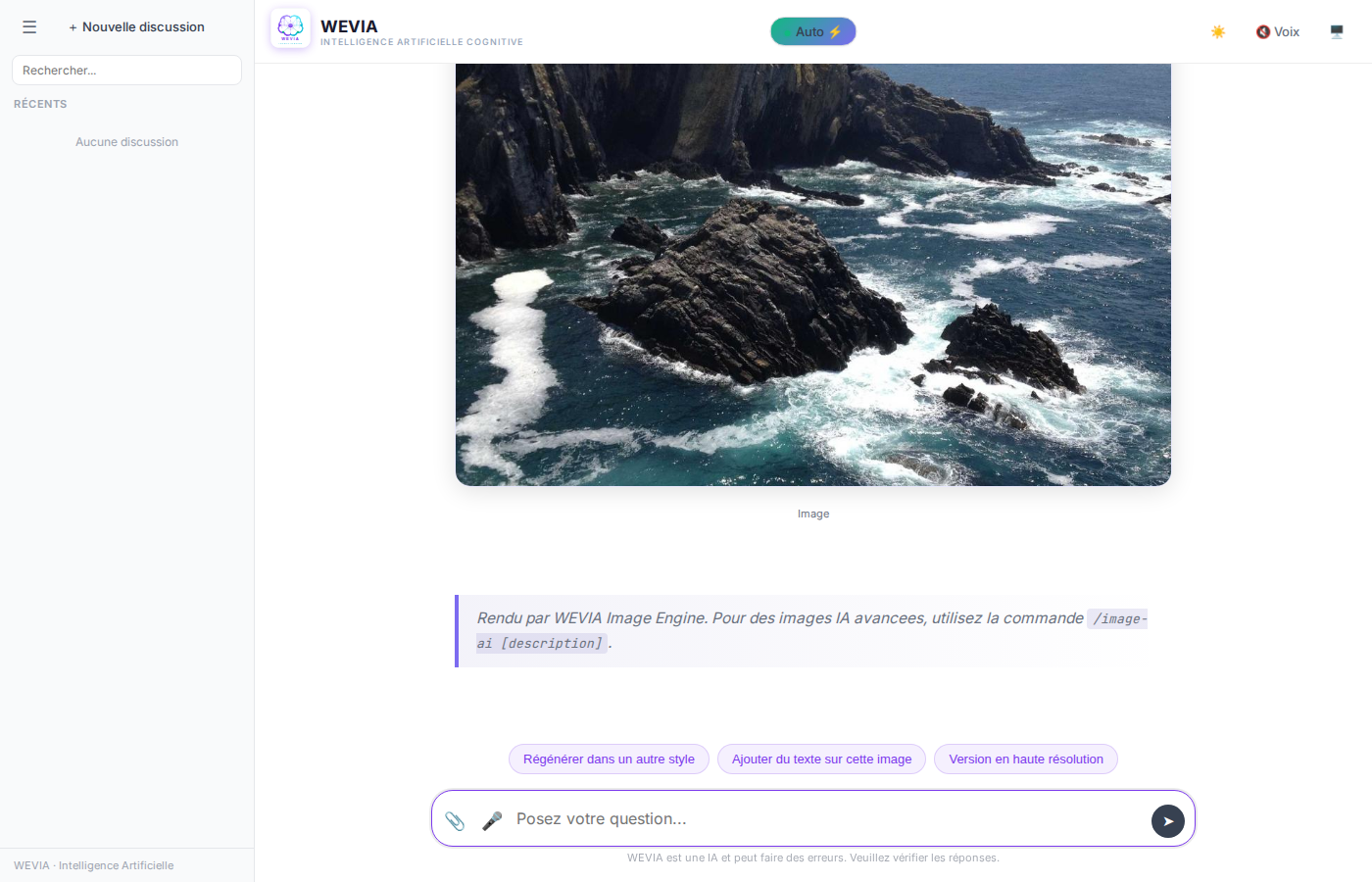Collapse the sidebar with the hamburger icon
The width and height of the screenshot is (1372, 882).
click(x=29, y=27)
